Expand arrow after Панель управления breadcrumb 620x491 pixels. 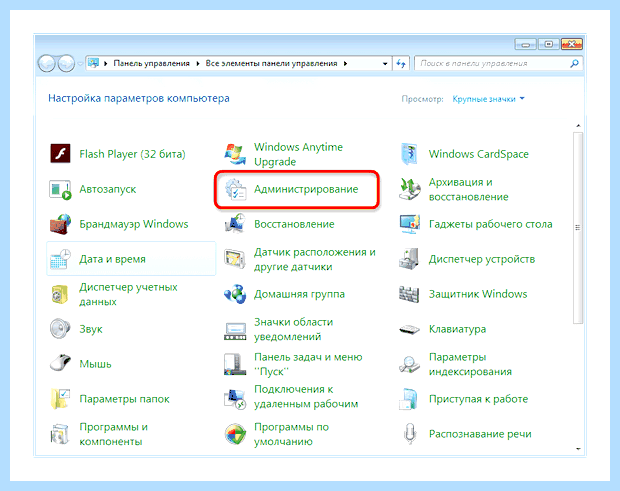coord(198,64)
